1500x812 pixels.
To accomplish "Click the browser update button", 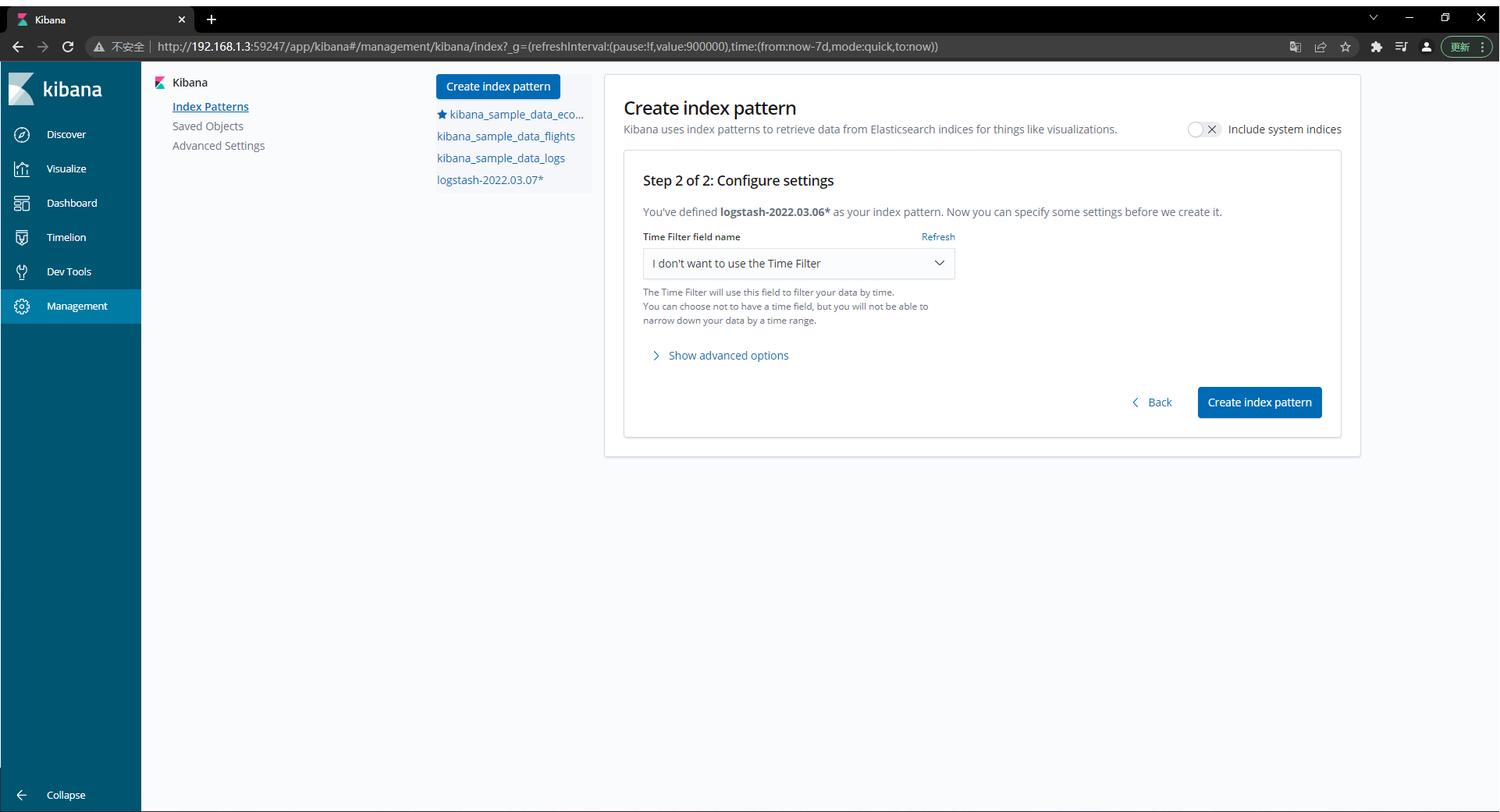I will [x=1466, y=47].
